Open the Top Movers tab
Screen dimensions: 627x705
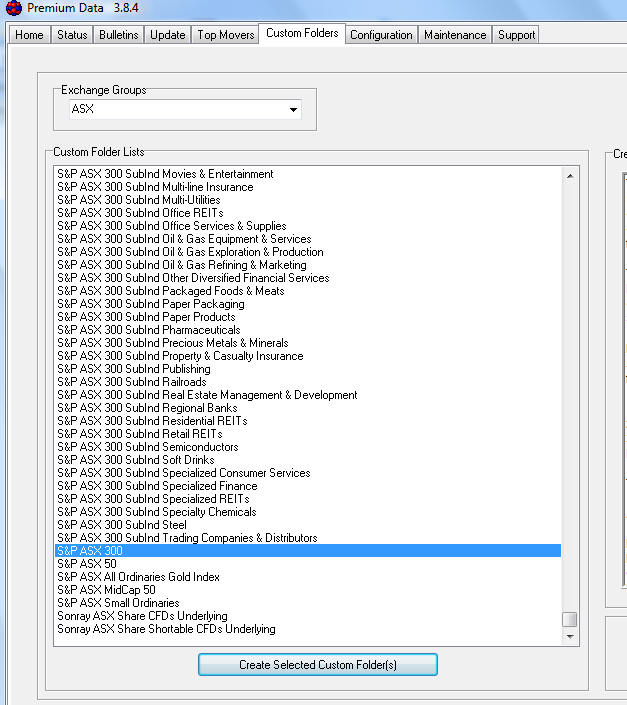pyautogui.click(x=226, y=35)
